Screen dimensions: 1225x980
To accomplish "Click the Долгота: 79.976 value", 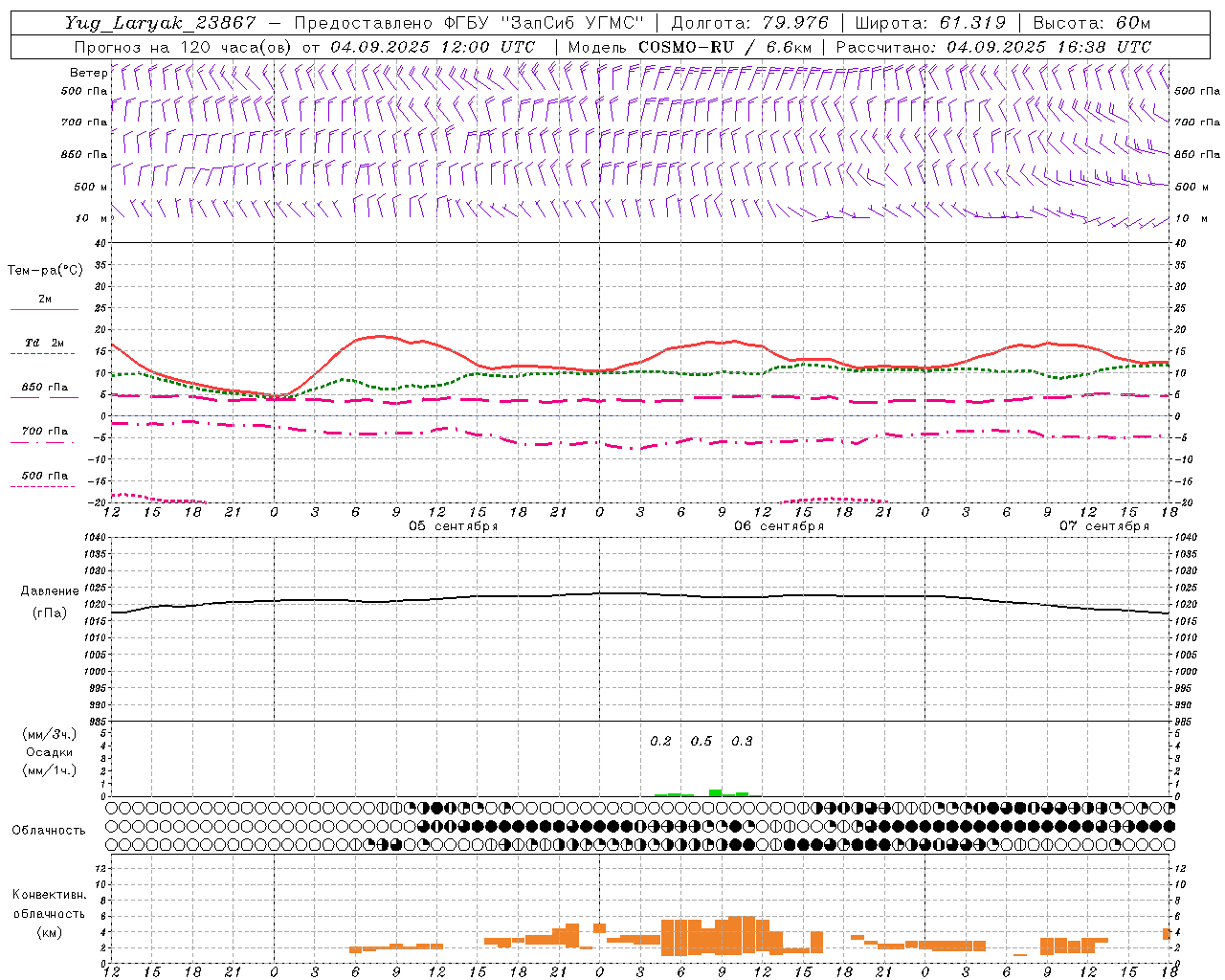I will [x=750, y=23].
